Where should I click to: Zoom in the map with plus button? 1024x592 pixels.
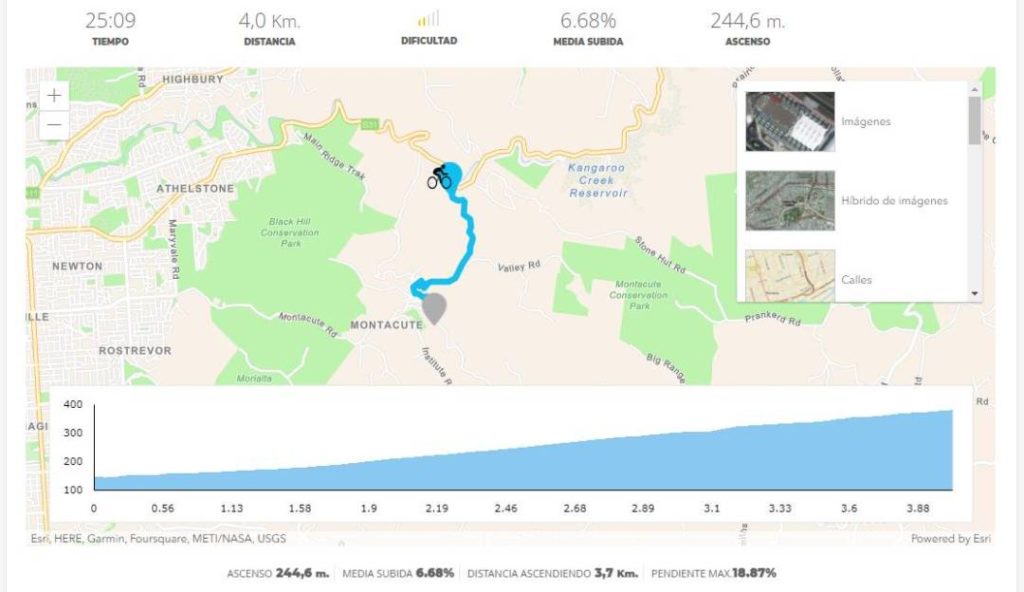(x=54, y=96)
